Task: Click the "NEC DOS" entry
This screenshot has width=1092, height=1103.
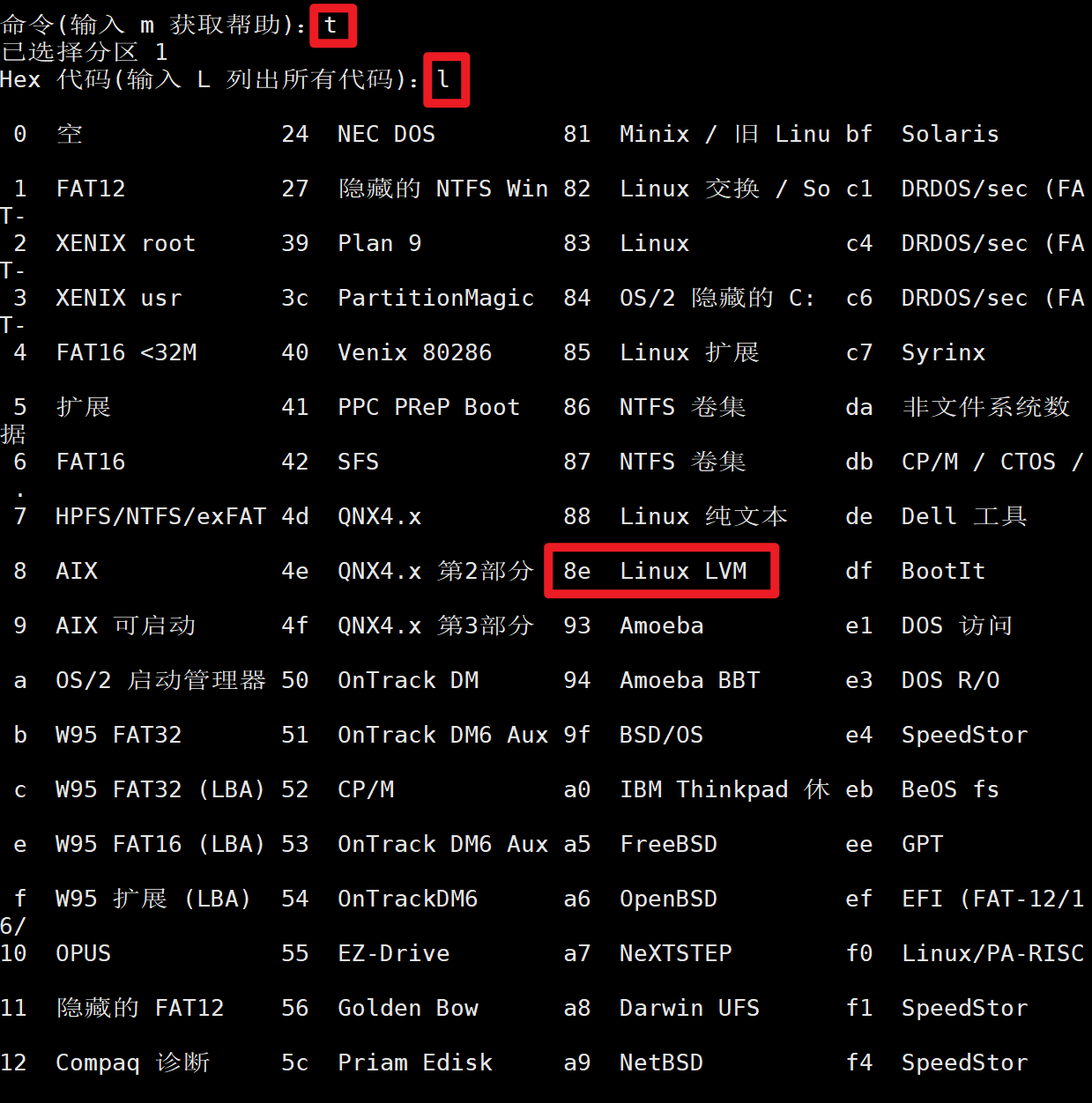Action: (x=387, y=134)
